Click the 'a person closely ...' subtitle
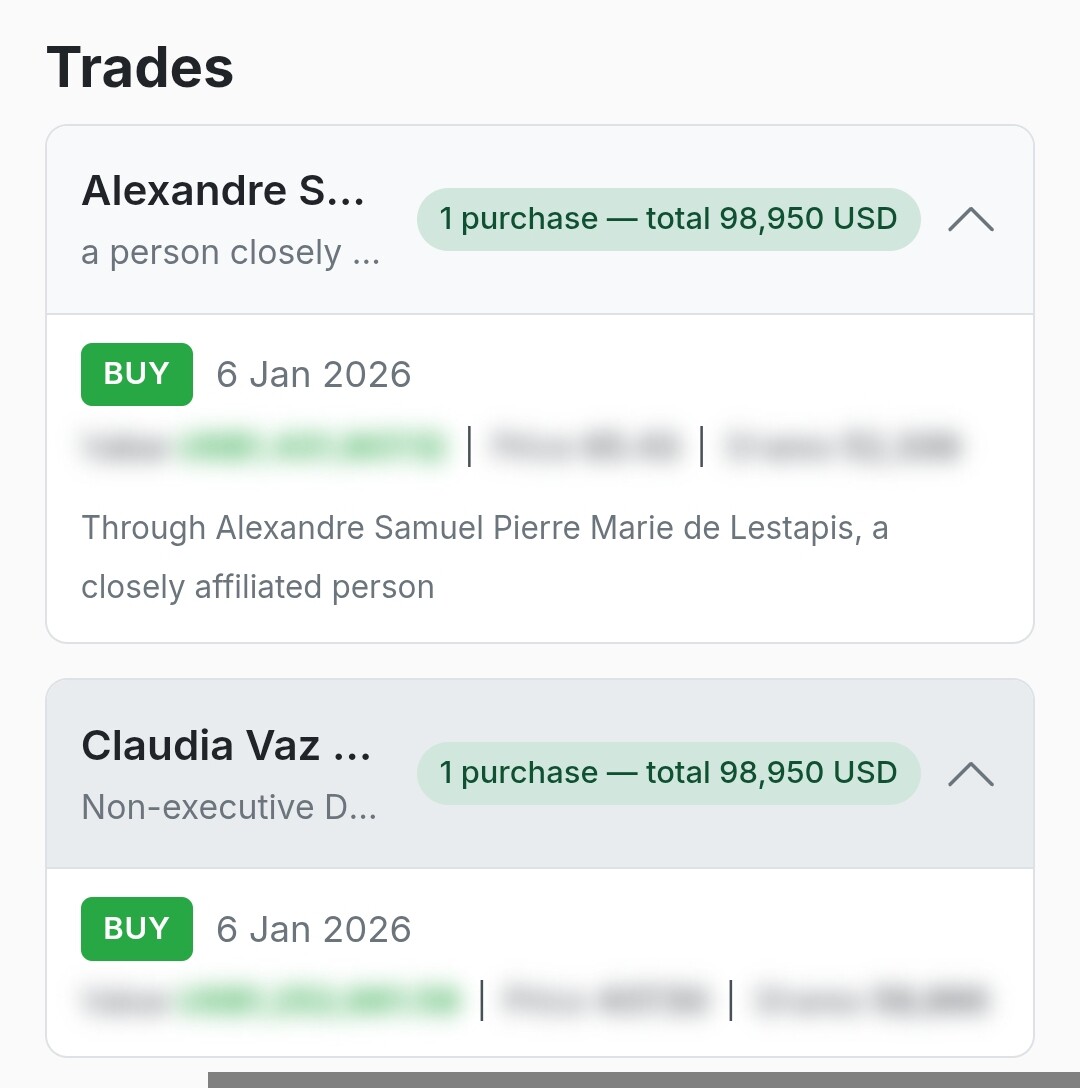The image size is (1080, 1088). (x=230, y=253)
